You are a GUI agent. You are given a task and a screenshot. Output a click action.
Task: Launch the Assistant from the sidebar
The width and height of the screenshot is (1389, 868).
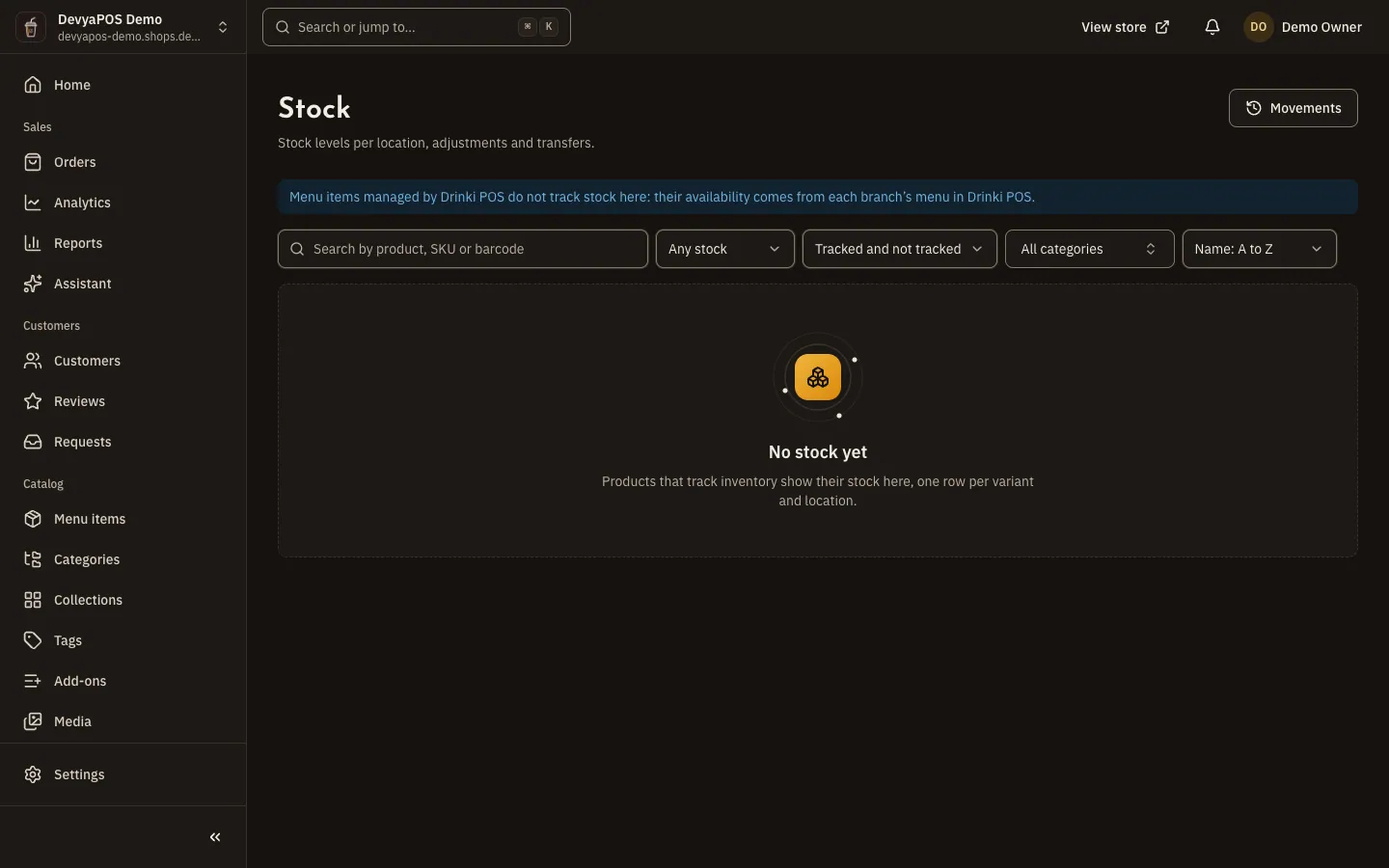coord(123,284)
